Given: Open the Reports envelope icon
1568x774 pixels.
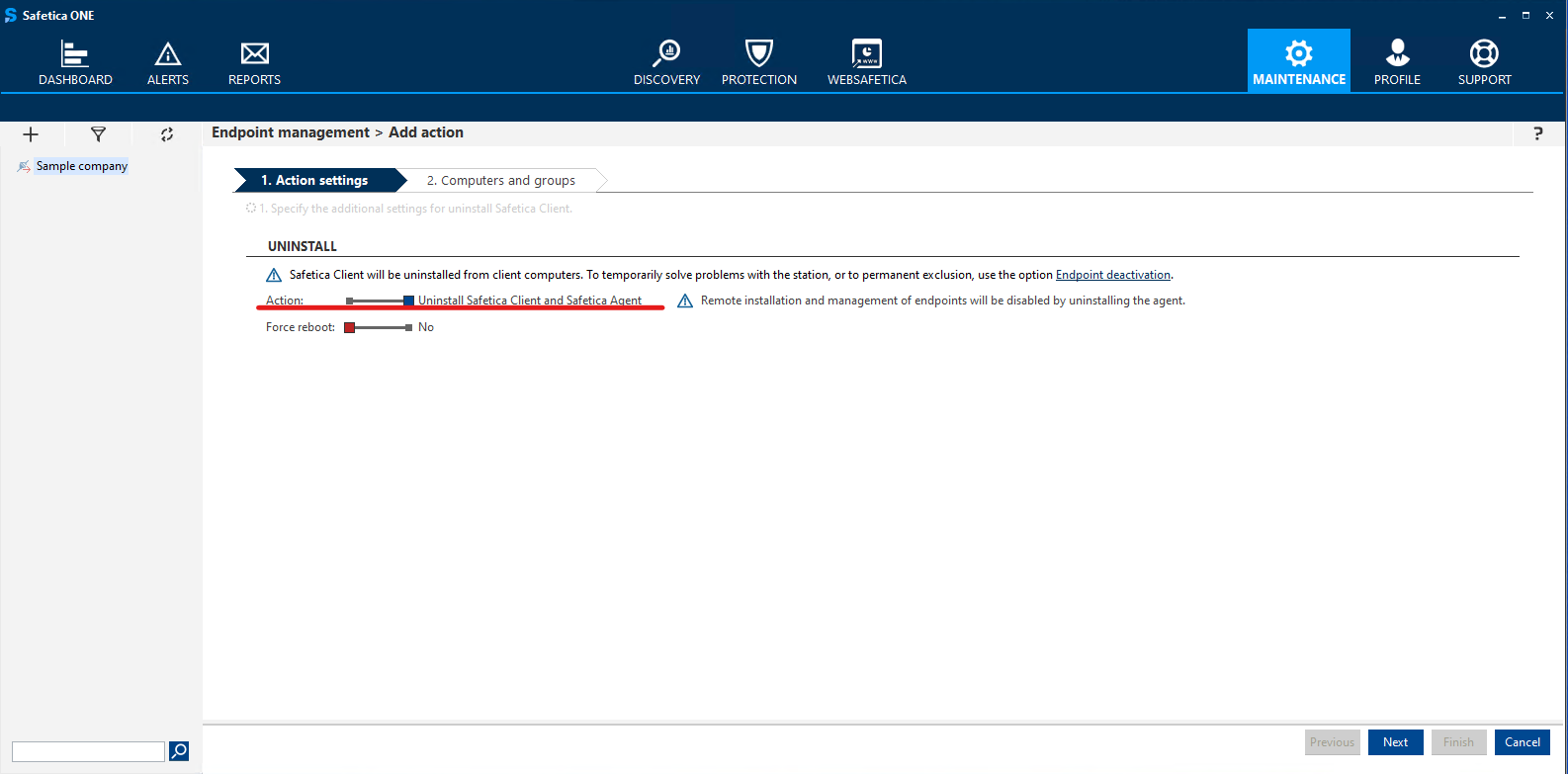Looking at the screenshot, I should (254, 53).
